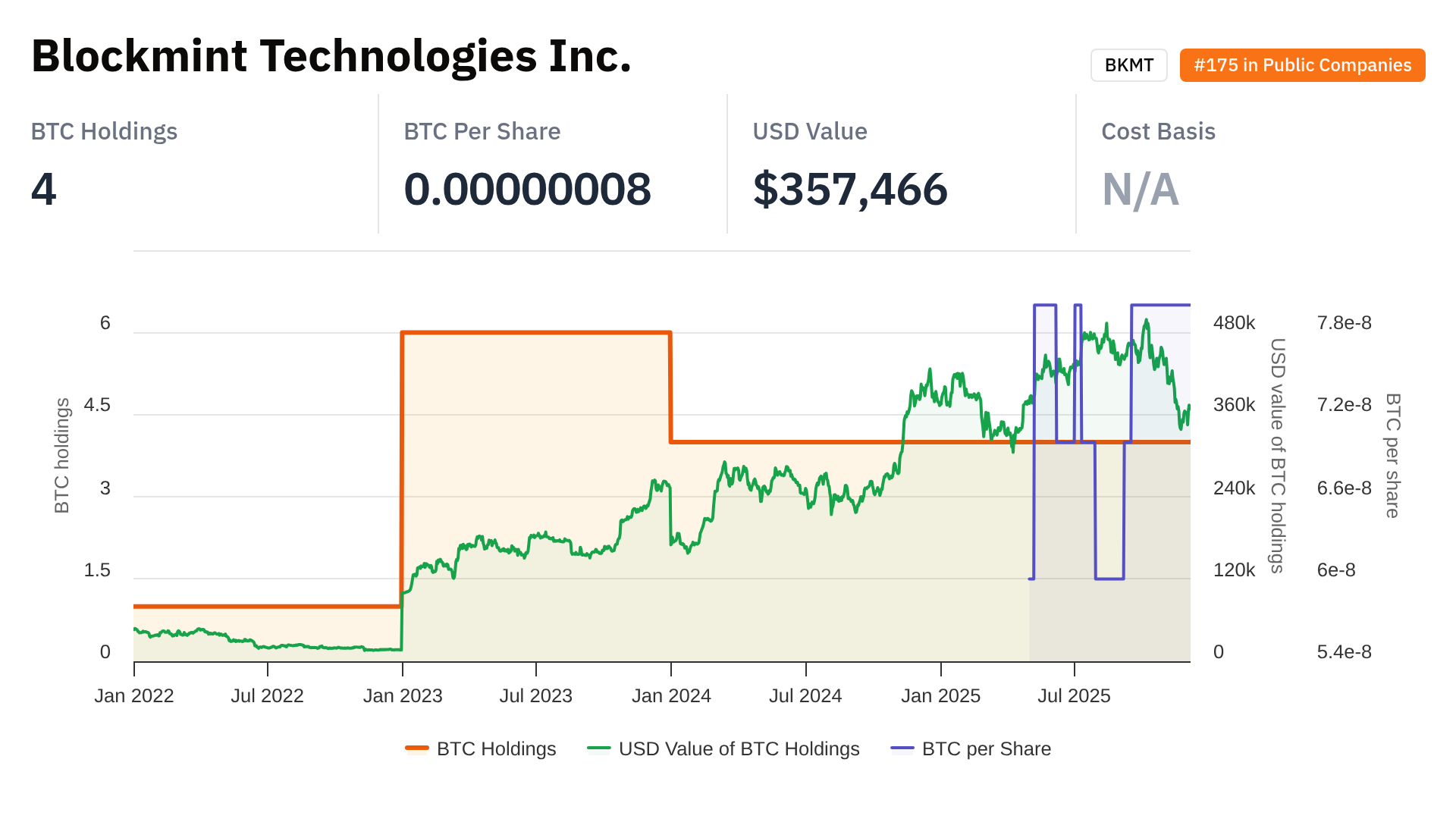This screenshot has width=1456, height=819.
Task: Click the USD value of BTC holdings axis title
Action: pos(1278,455)
